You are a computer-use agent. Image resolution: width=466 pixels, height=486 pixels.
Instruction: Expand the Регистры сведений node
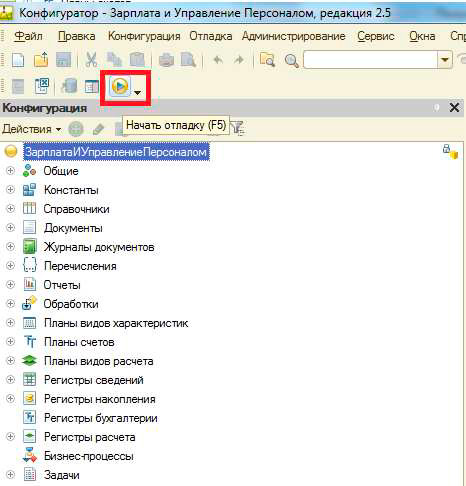[10, 379]
